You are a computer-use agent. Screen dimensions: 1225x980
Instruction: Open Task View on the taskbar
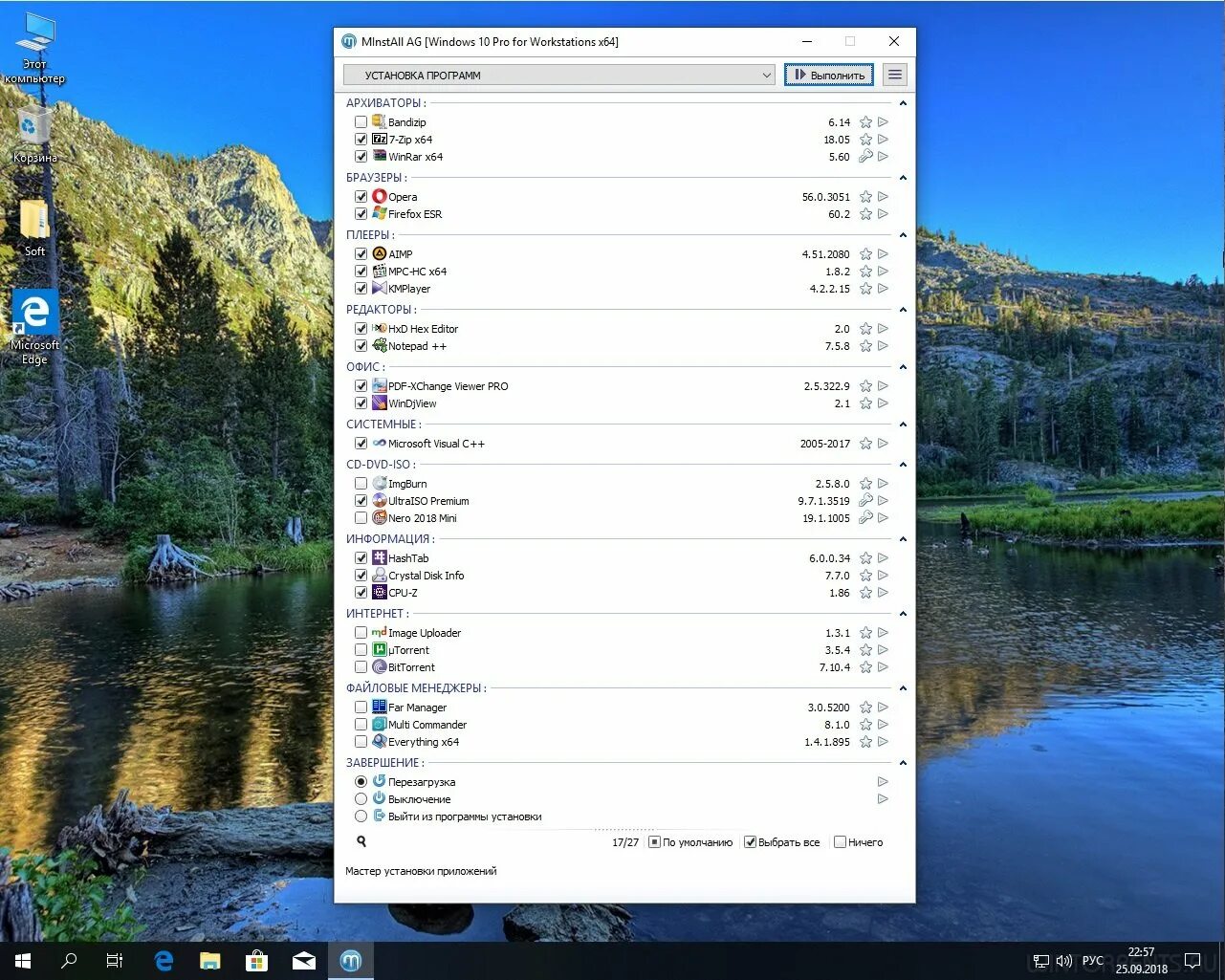[115, 961]
